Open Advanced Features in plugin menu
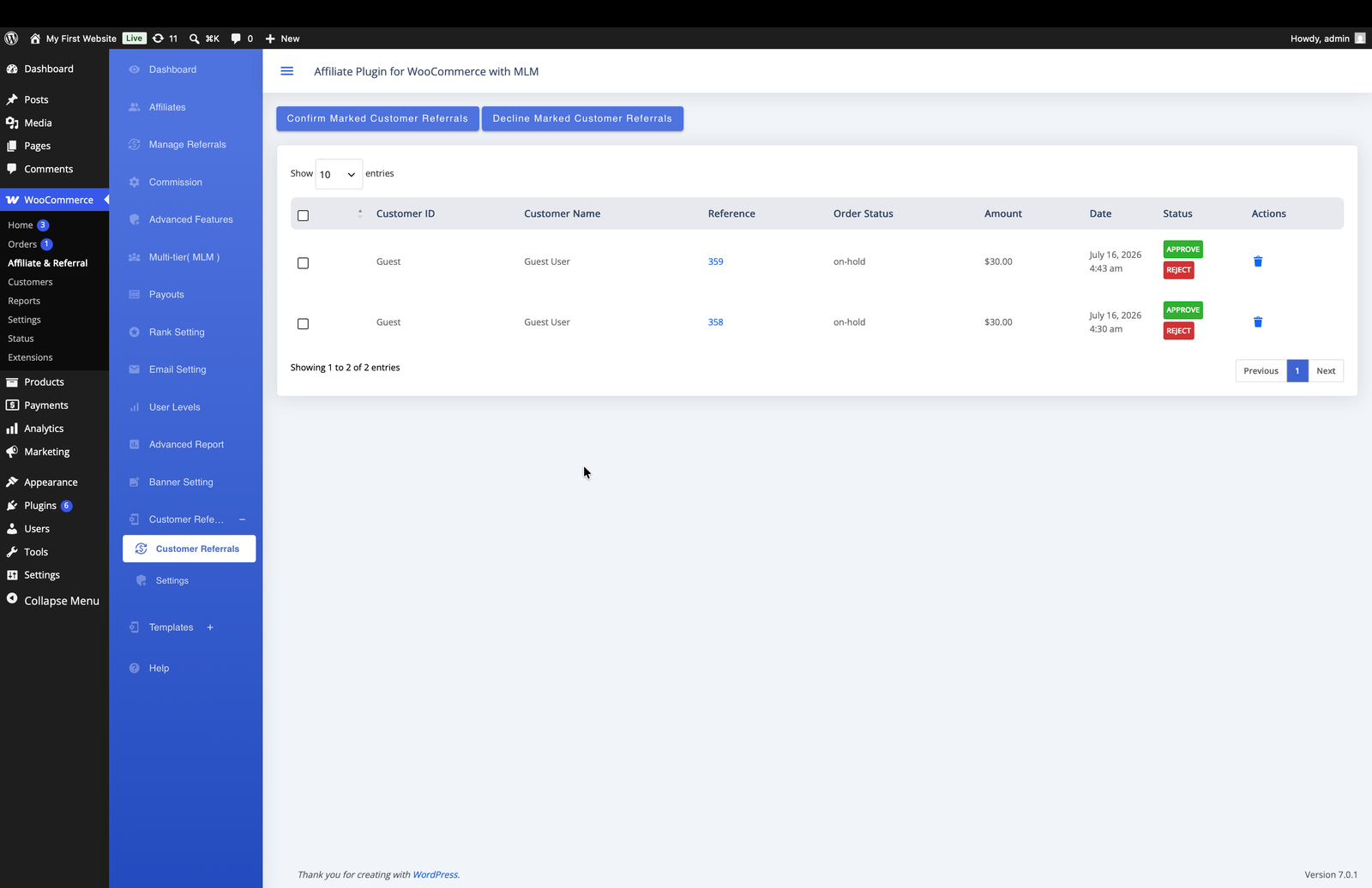1372x888 pixels. 191,219
